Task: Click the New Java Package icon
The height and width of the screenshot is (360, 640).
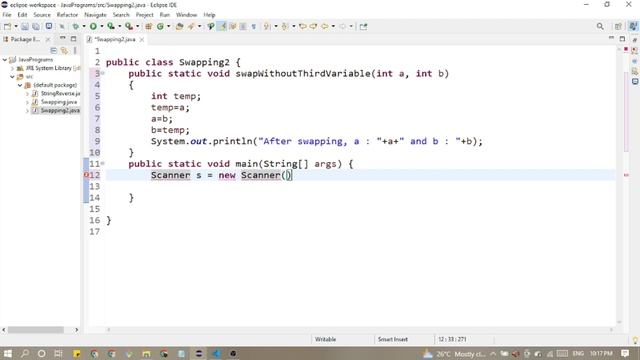Action: click(149, 27)
